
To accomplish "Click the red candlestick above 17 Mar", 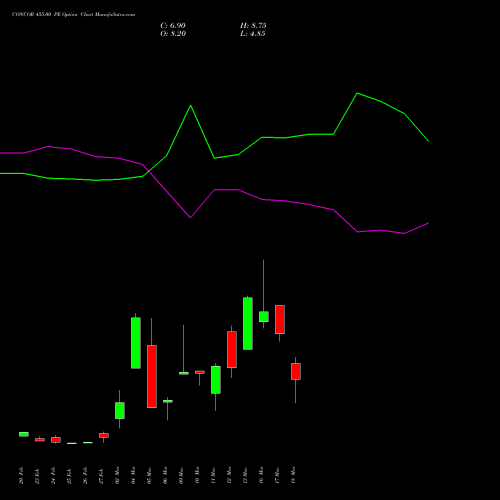I will click(x=280, y=319).
